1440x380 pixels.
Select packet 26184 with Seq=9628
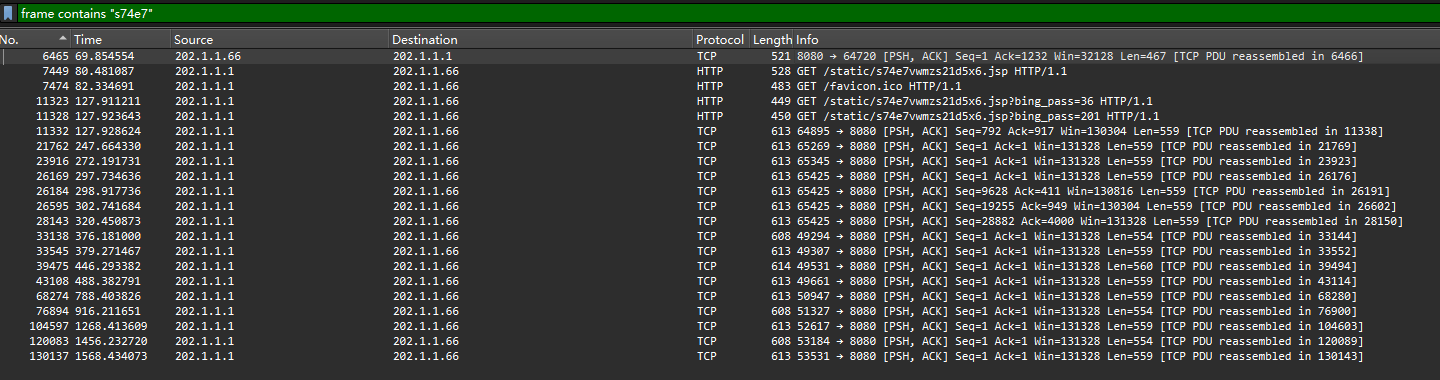click(720, 191)
